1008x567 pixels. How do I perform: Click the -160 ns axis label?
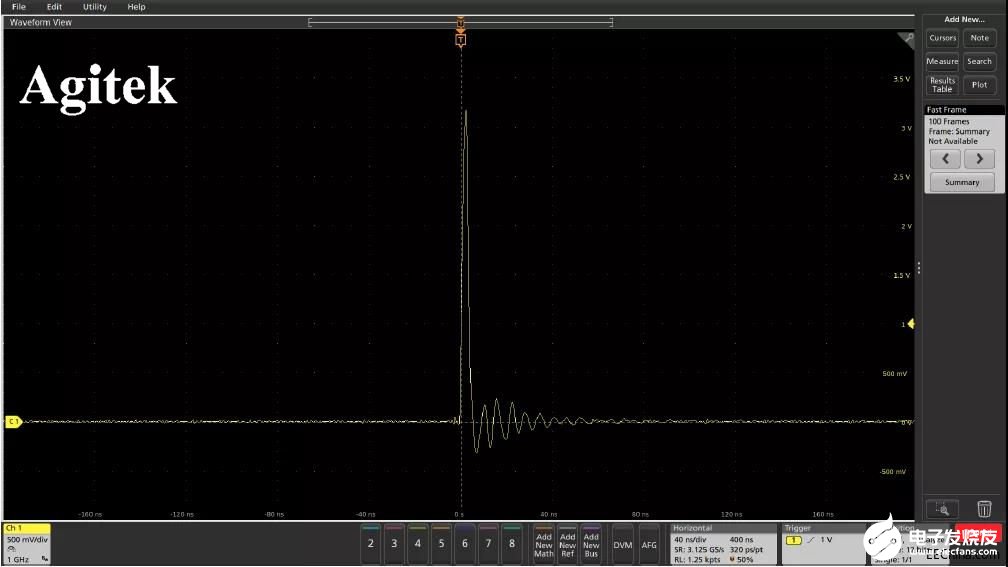pos(90,514)
